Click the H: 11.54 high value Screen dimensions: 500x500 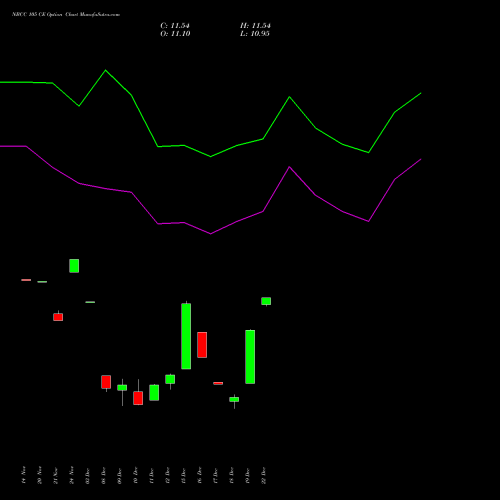click(x=255, y=26)
